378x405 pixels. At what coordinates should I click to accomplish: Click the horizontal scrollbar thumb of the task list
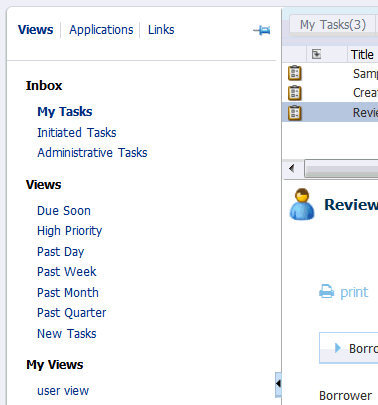[341, 169]
